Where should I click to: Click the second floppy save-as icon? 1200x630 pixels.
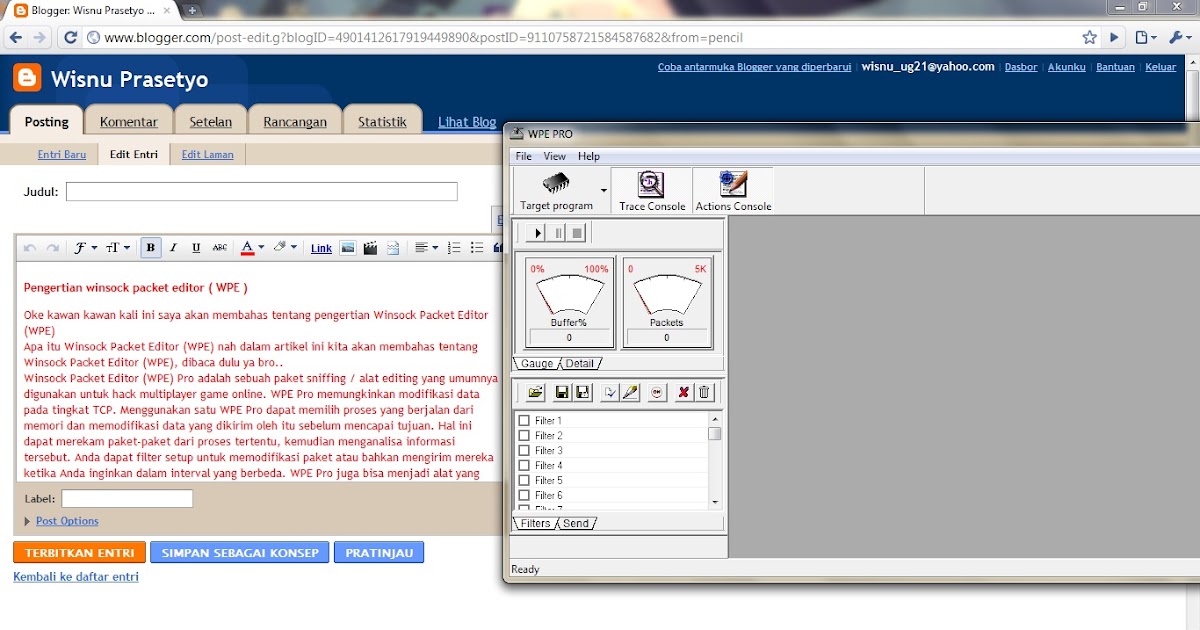(x=582, y=393)
